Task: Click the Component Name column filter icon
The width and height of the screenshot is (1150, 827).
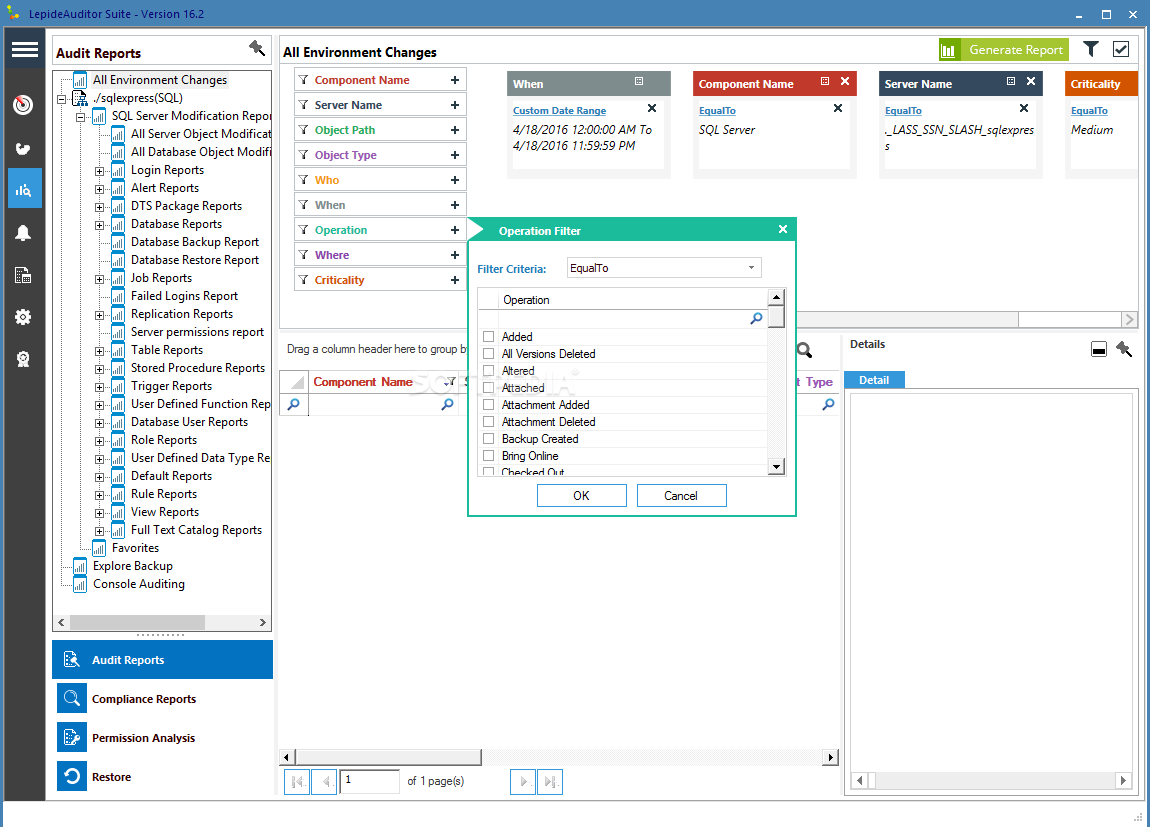Action: click(x=451, y=381)
